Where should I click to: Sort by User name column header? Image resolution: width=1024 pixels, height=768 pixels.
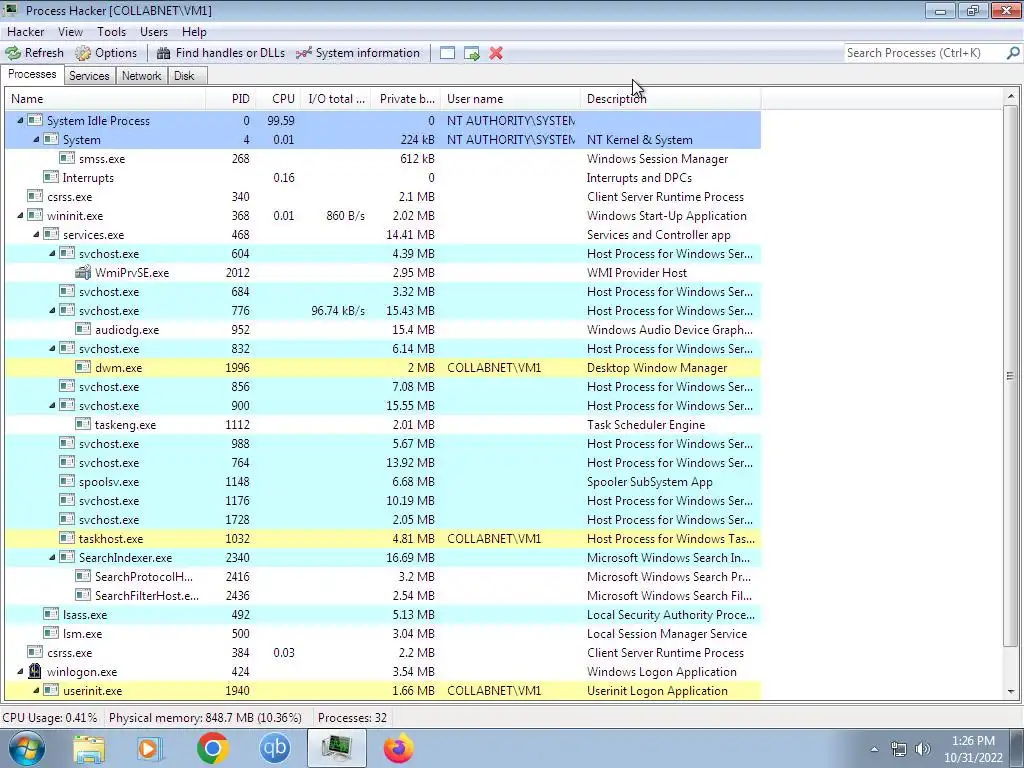pyautogui.click(x=510, y=99)
